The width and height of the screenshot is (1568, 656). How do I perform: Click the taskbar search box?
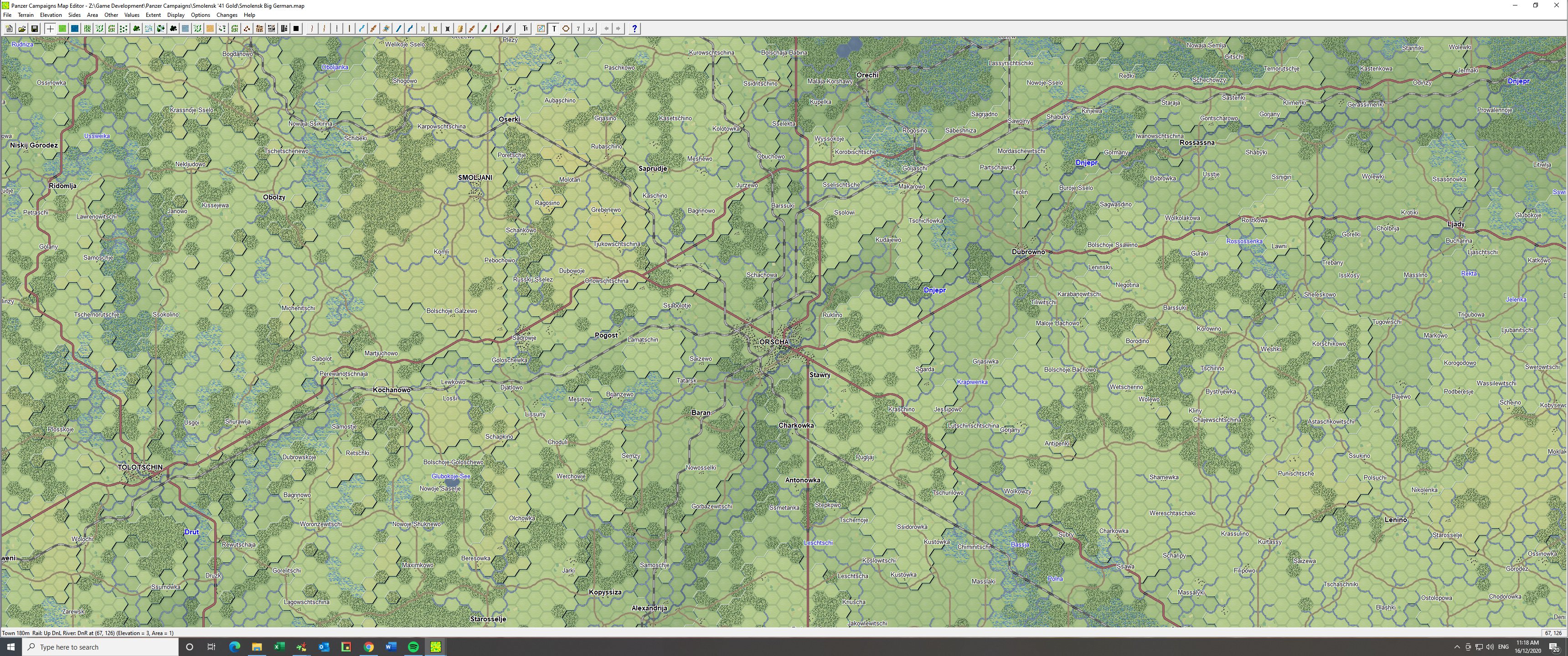tap(100, 647)
